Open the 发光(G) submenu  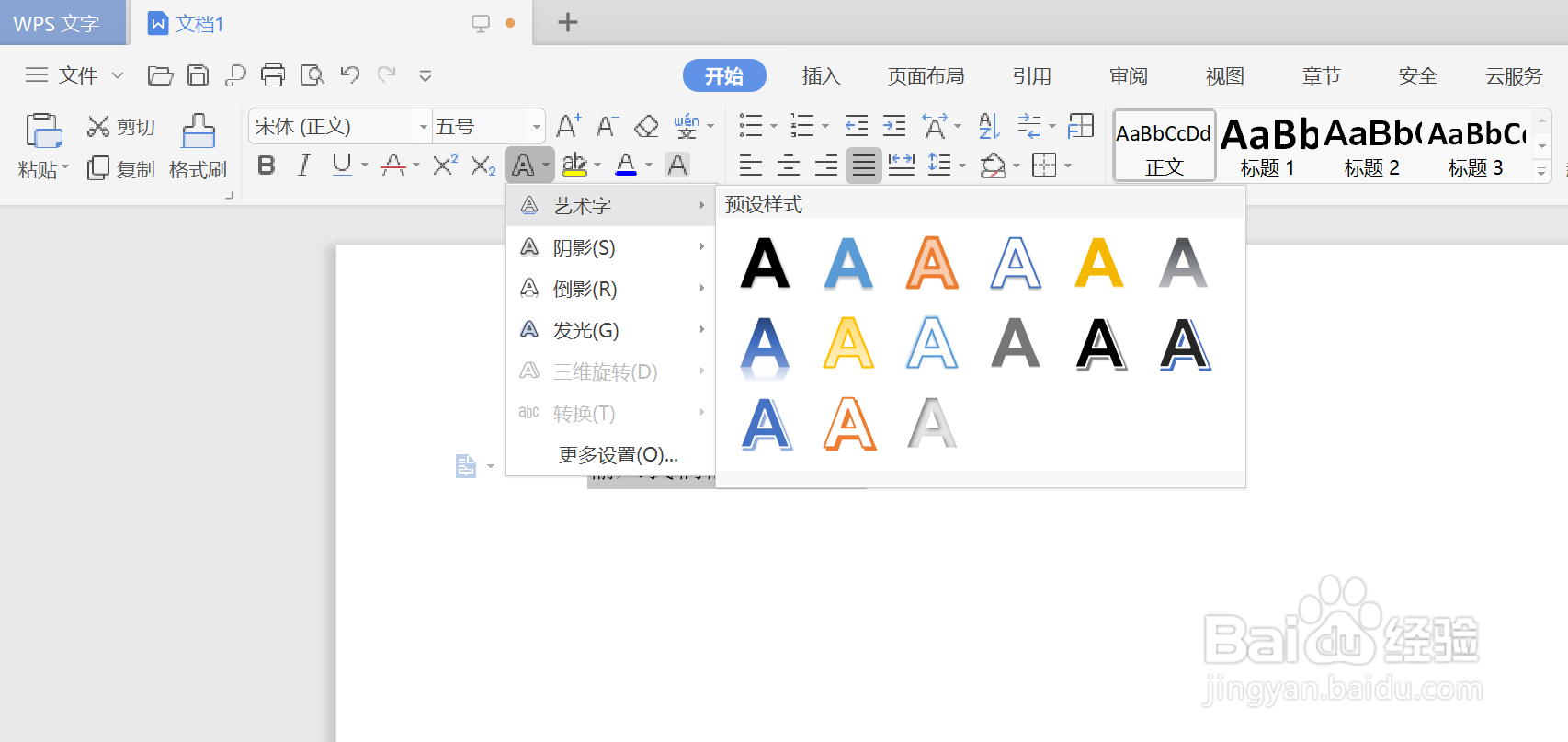tap(610, 330)
